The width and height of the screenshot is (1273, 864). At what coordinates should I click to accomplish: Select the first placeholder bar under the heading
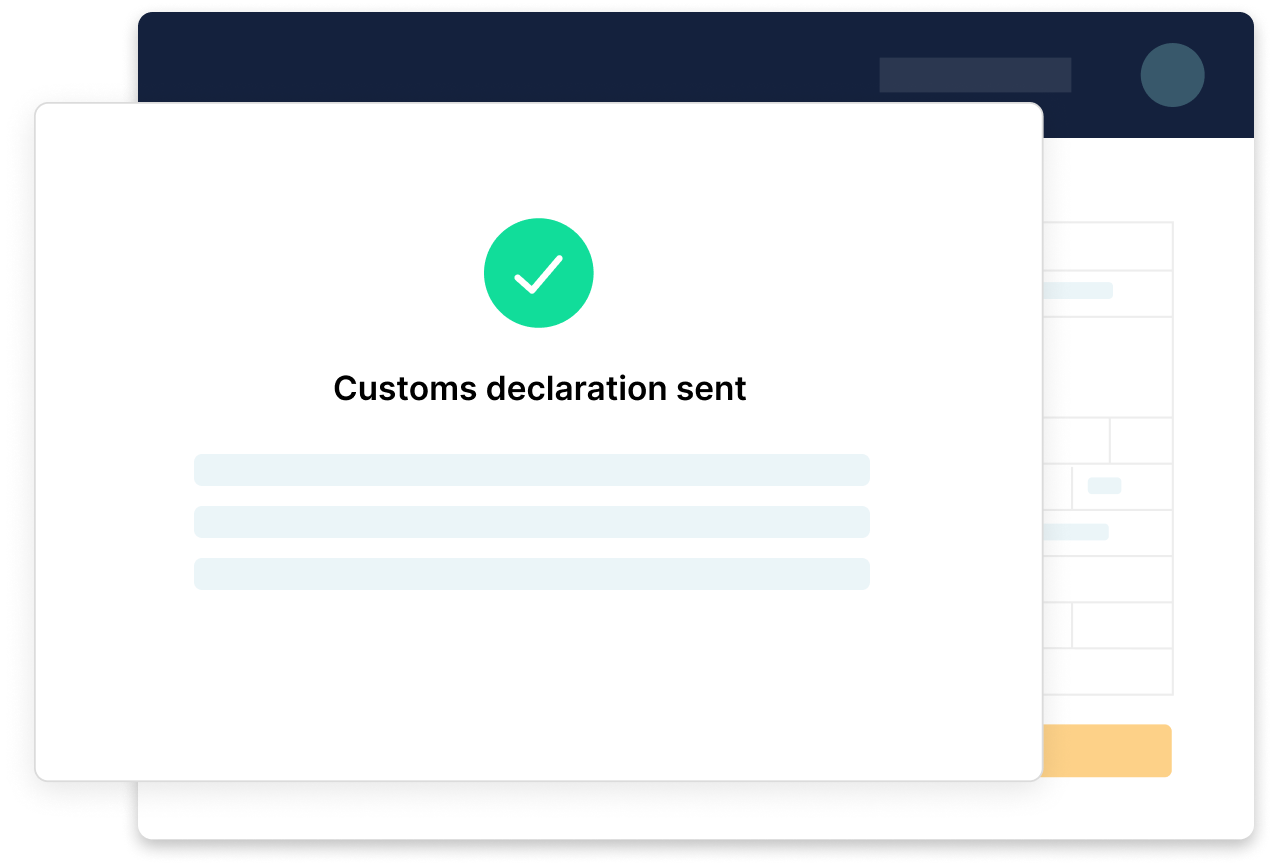click(x=531, y=470)
